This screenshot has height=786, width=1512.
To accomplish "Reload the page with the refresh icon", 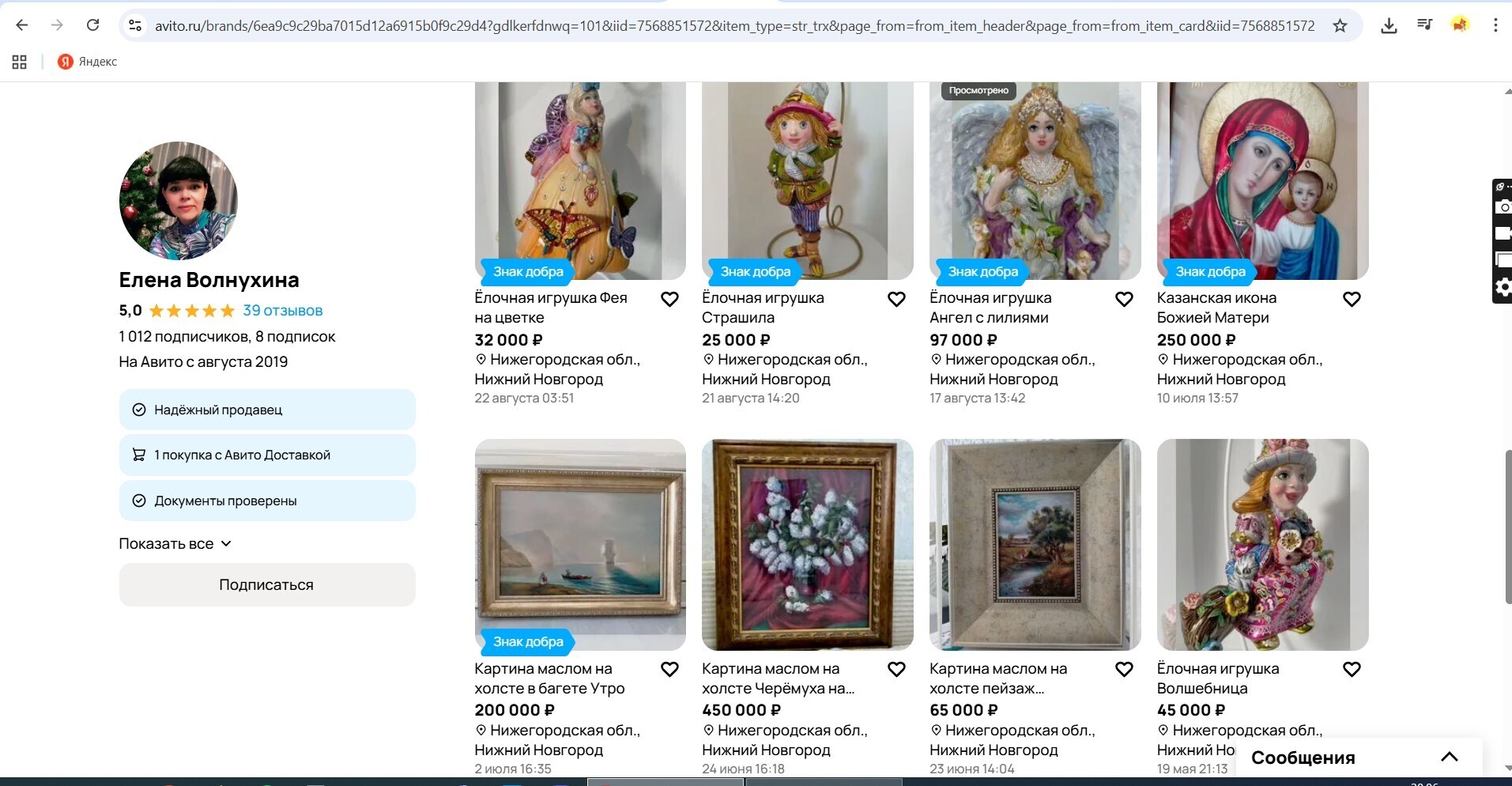I will (x=92, y=25).
